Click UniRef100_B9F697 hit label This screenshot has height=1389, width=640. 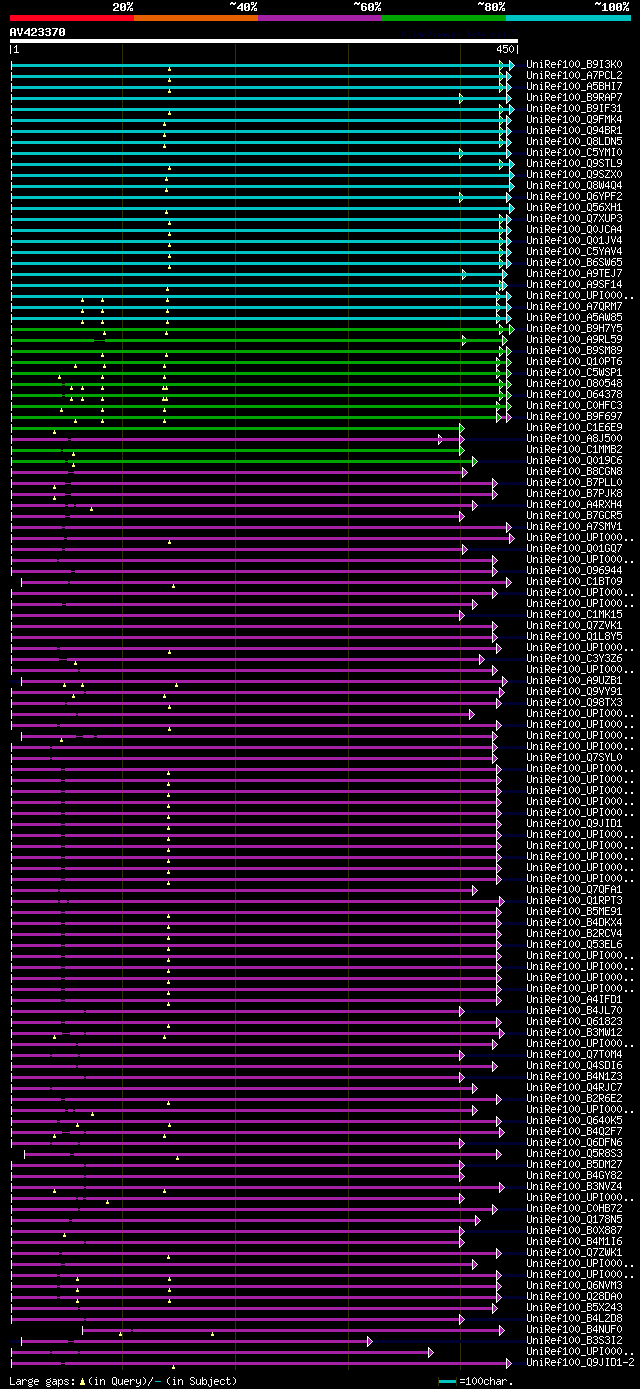(x=575, y=417)
